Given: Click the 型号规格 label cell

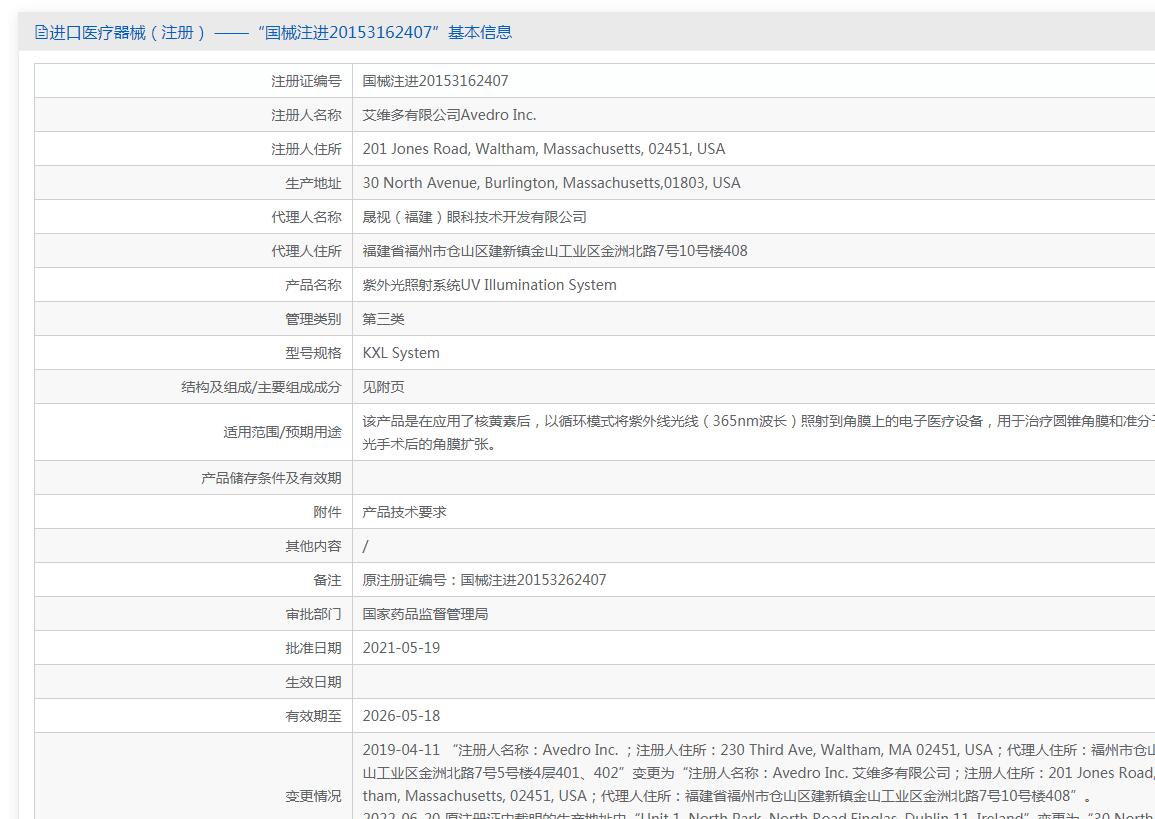Looking at the screenshot, I should point(194,353).
